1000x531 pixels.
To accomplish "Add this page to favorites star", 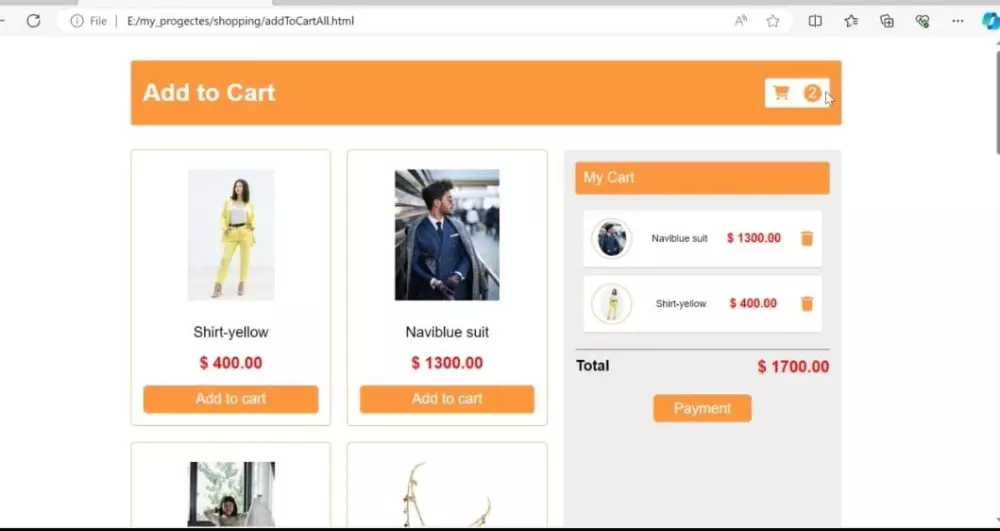I will point(773,21).
